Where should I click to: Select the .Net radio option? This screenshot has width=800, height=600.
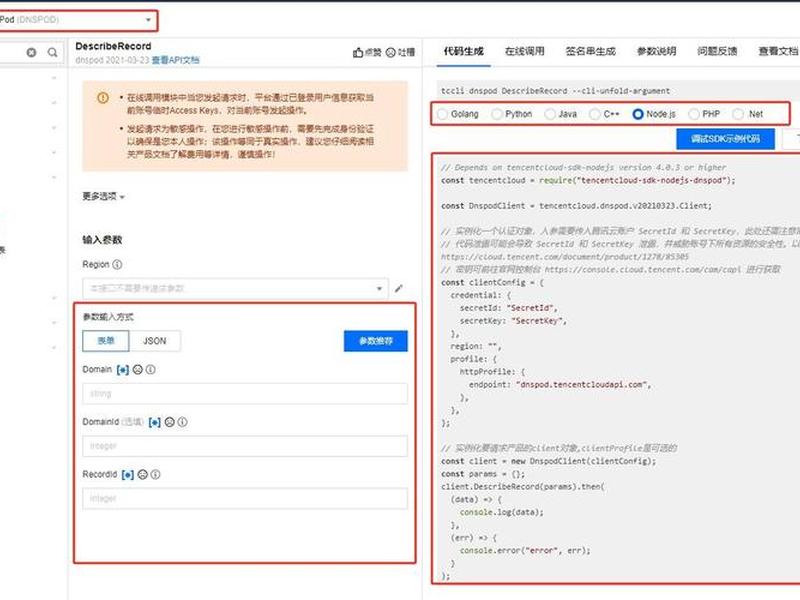tap(738, 114)
